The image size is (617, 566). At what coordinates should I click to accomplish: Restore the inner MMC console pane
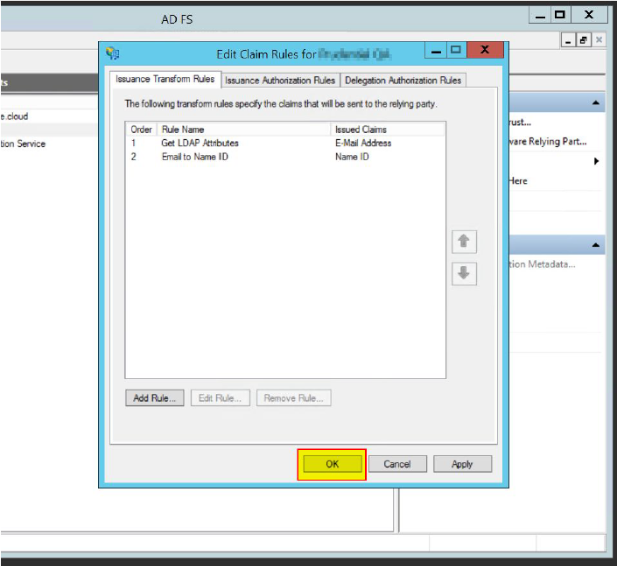[583, 40]
